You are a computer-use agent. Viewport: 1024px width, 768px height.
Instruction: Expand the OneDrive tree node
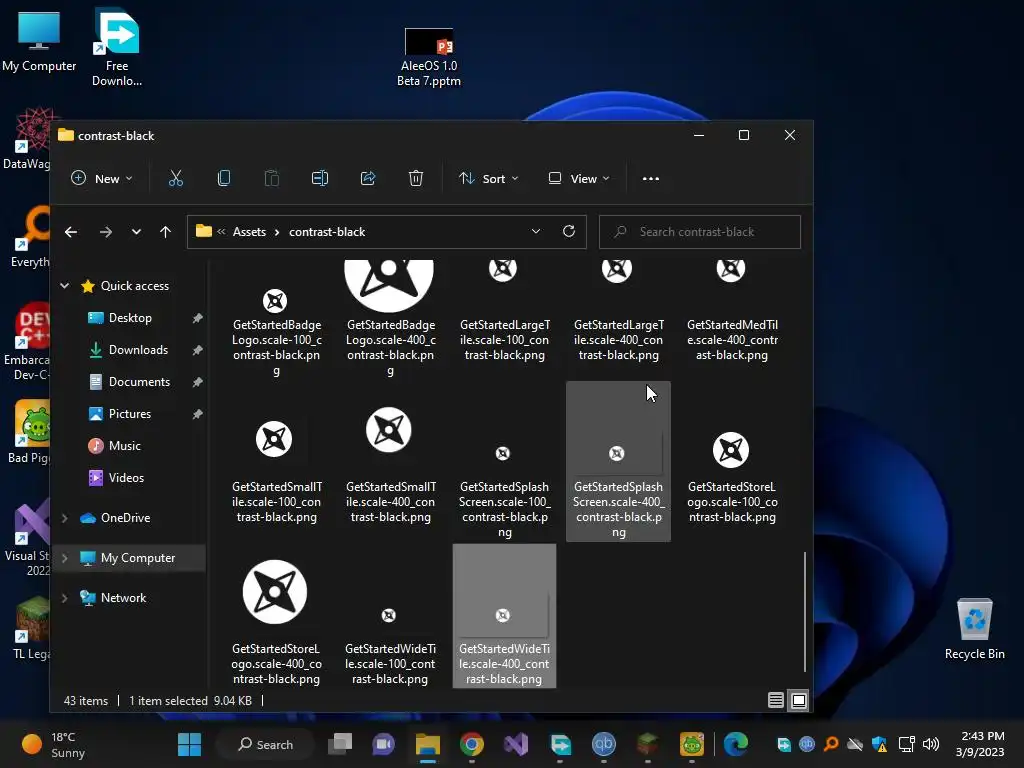click(65, 518)
